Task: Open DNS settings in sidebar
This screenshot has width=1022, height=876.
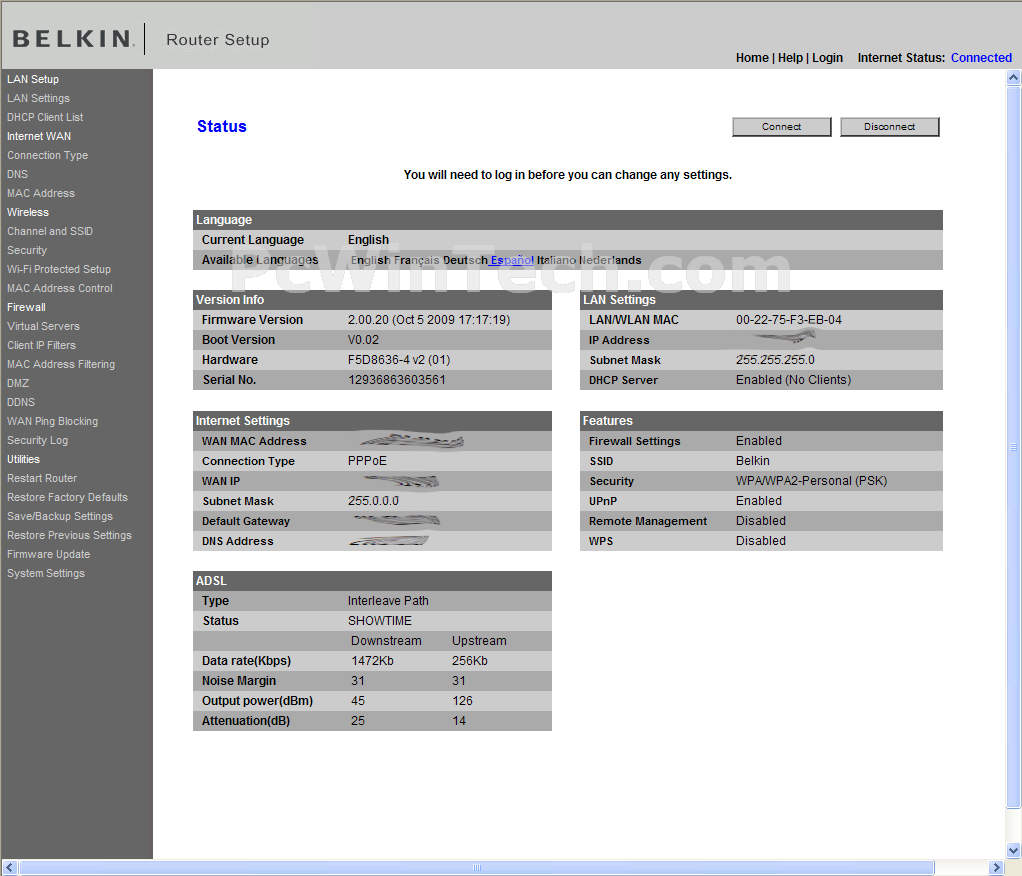Action: coord(18,174)
